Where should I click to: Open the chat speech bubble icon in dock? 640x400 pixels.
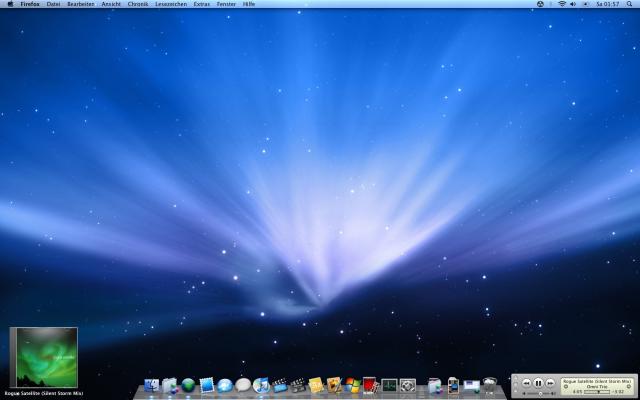[243, 384]
